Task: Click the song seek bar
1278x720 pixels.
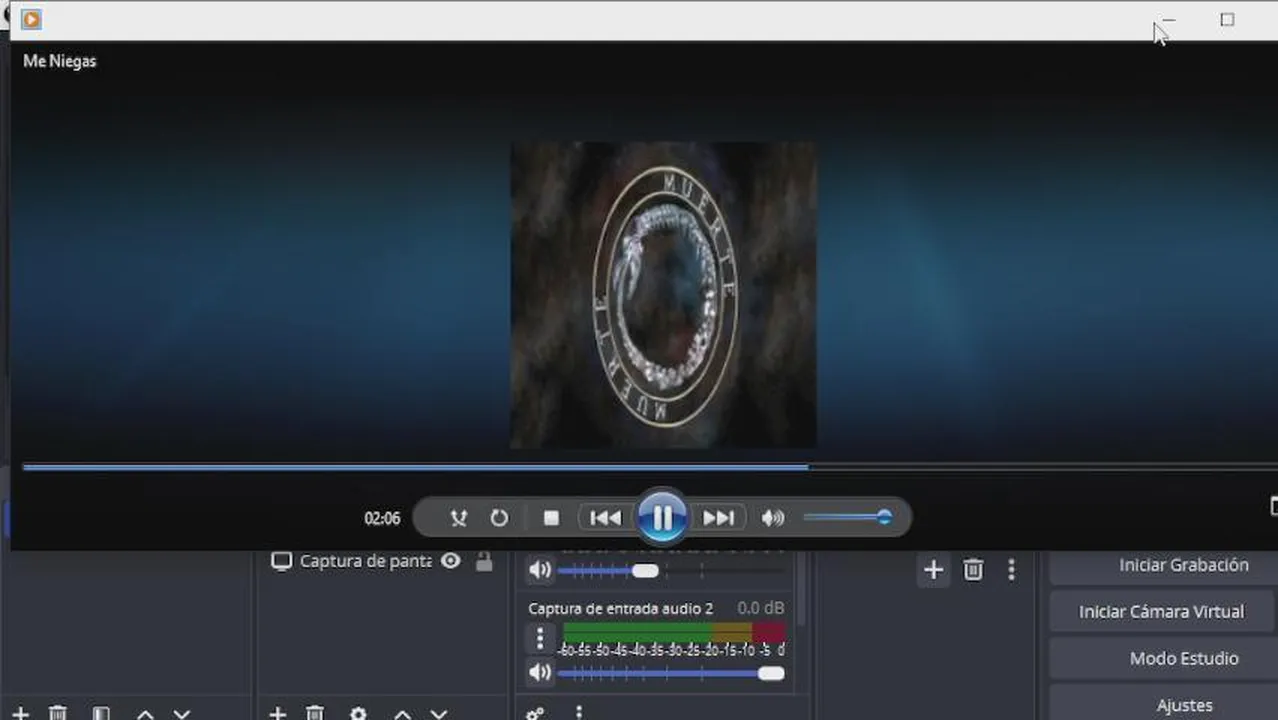Action: (x=648, y=467)
